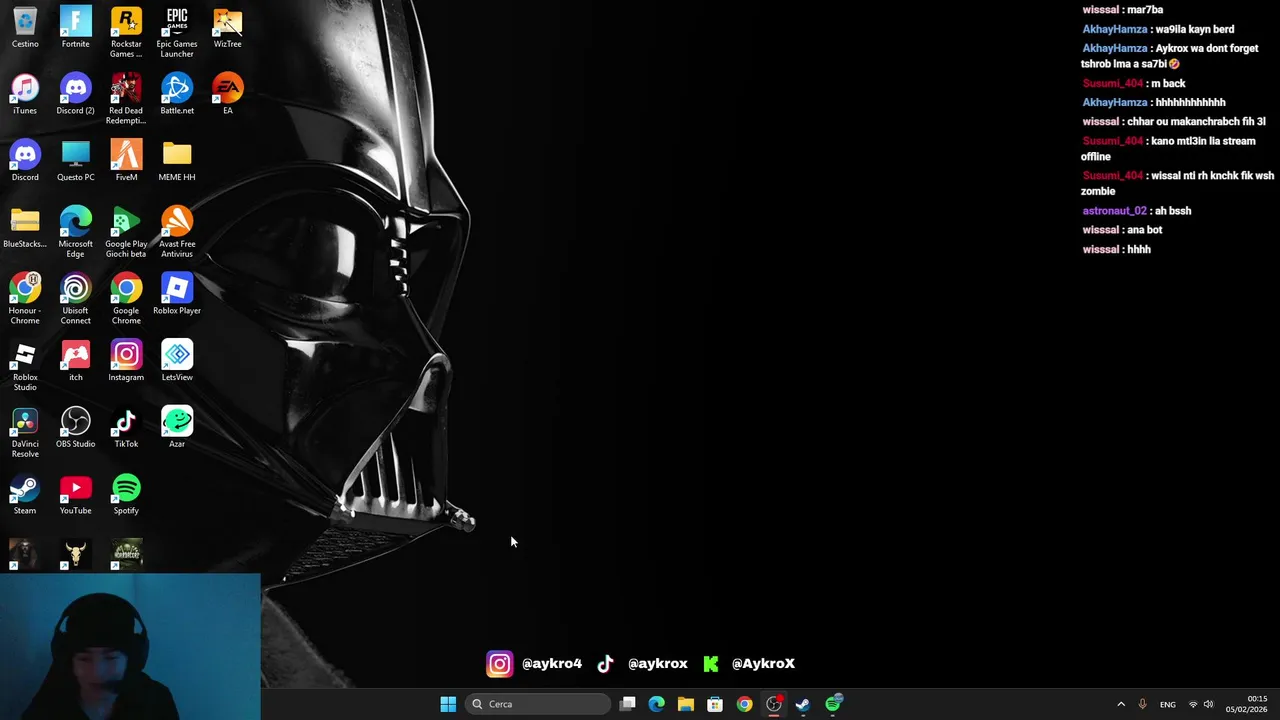
Task: Select the Epic Games Launcher desktop icon
Action: [177, 32]
